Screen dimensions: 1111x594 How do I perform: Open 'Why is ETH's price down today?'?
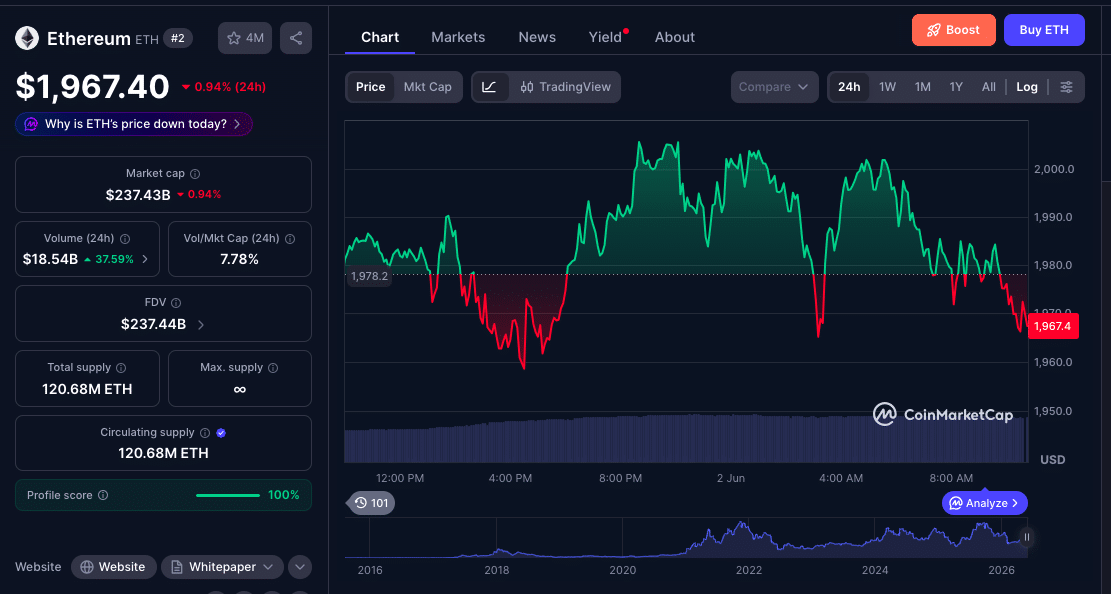click(x=134, y=124)
